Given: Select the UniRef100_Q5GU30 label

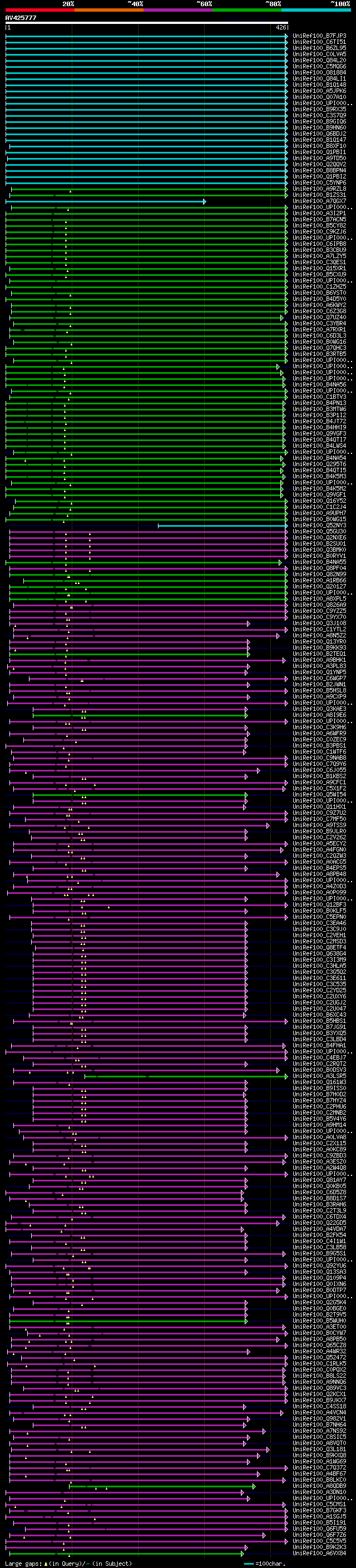Looking at the screenshot, I should [319, 531].
